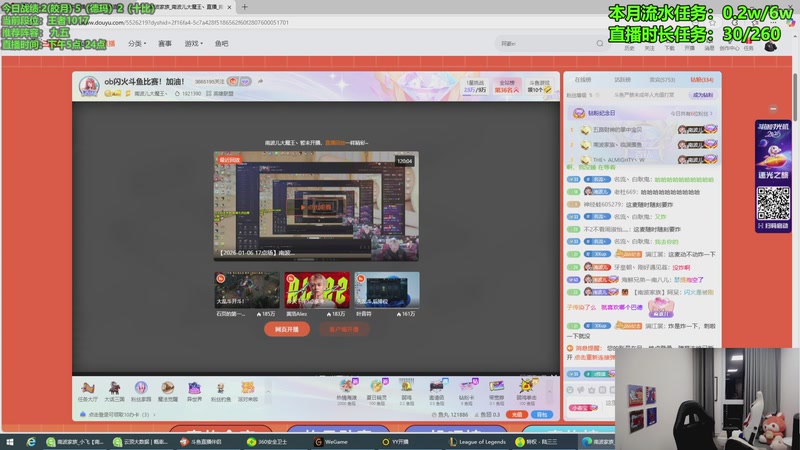The height and width of the screenshot is (450, 800).
Task: Open the 赛事 tab in Douyu navigation
Action: pyautogui.click(x=165, y=43)
